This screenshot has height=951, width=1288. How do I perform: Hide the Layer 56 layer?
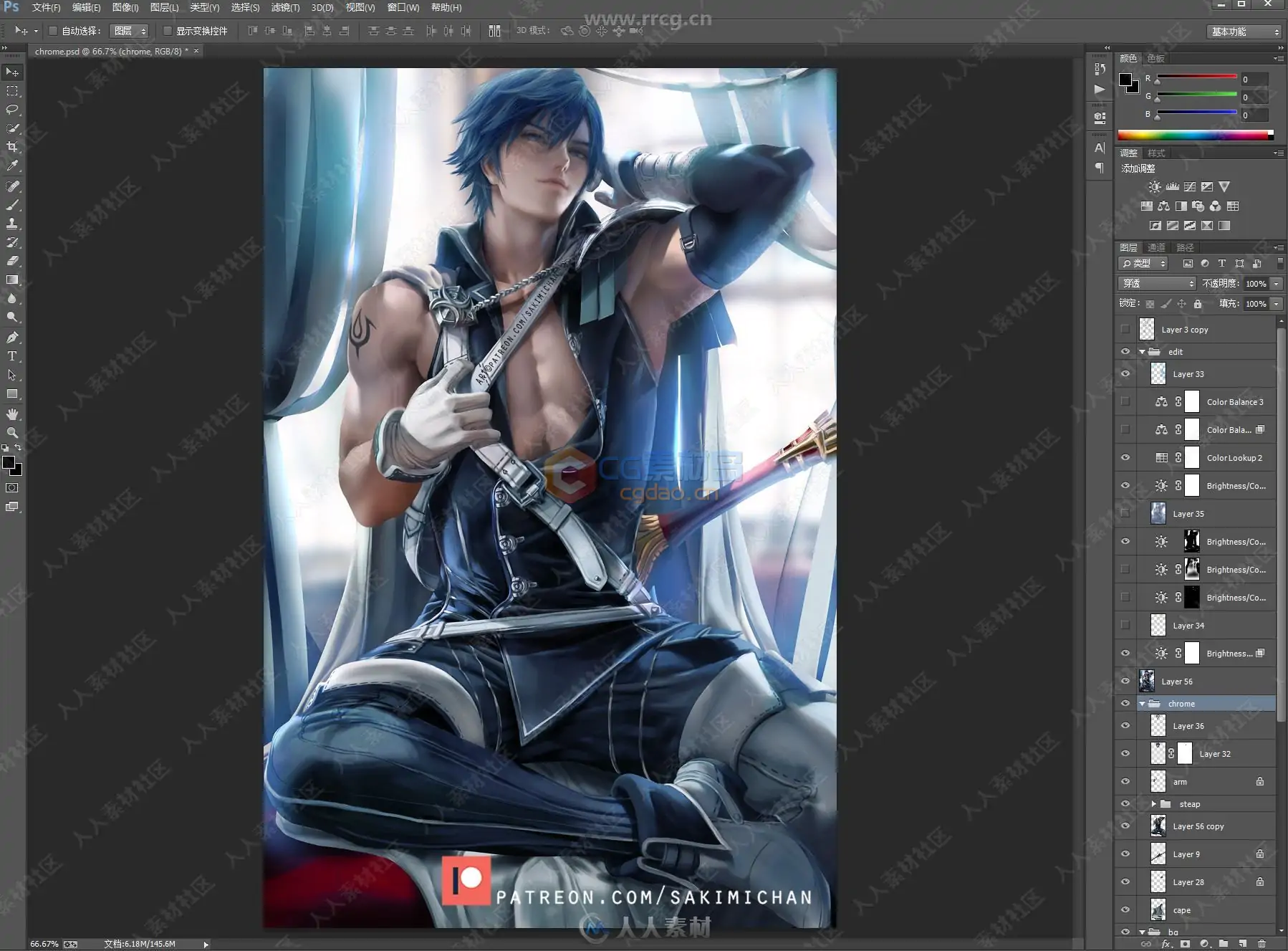[x=1125, y=682]
